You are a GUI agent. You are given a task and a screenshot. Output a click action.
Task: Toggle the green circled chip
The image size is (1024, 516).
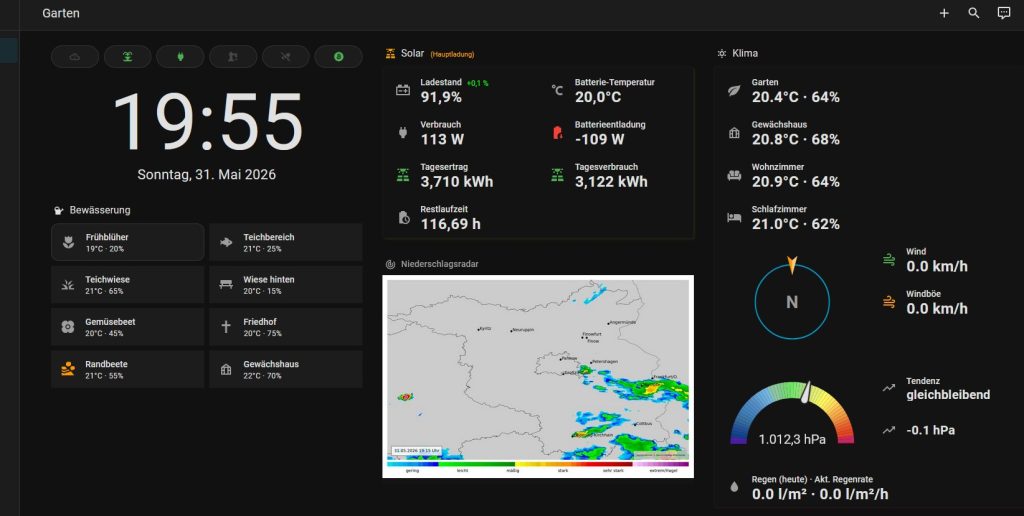click(x=338, y=57)
